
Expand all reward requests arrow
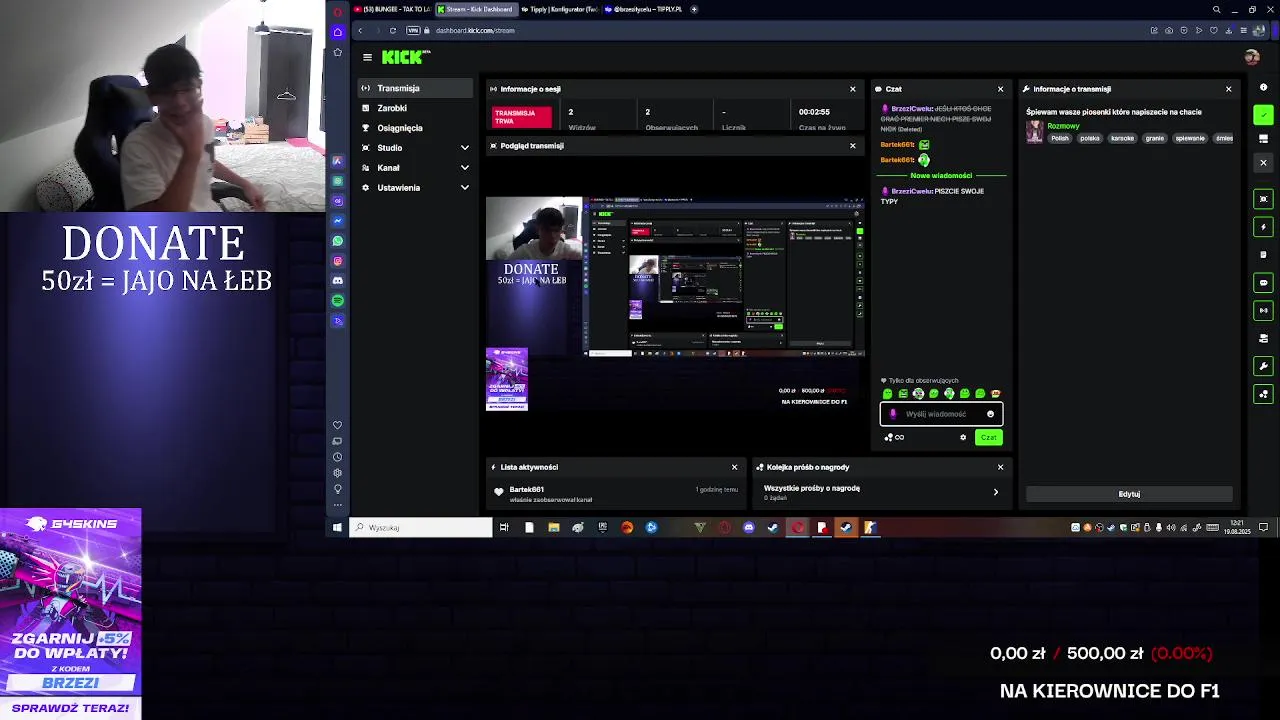coord(995,492)
